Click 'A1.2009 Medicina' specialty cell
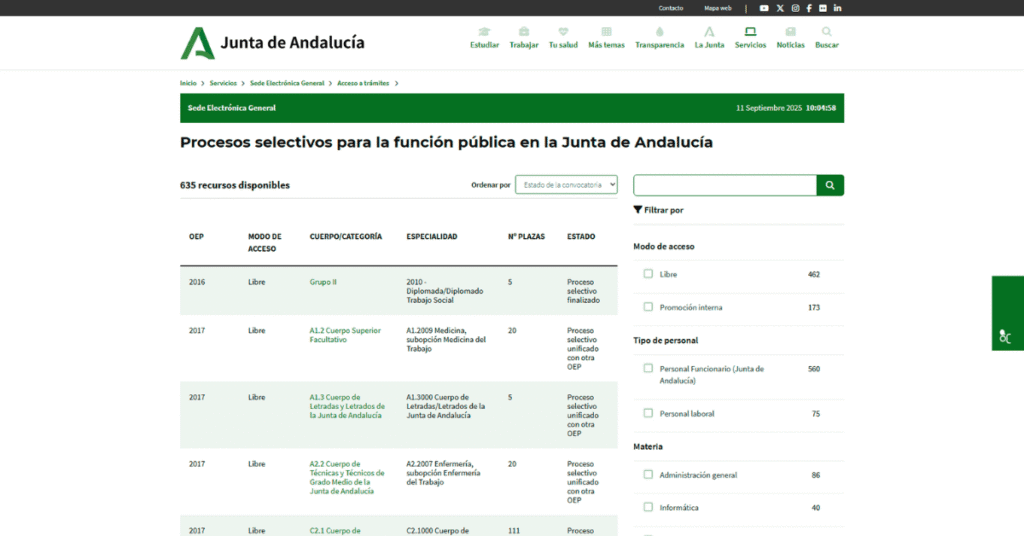This screenshot has height=536, width=1024. coord(446,339)
